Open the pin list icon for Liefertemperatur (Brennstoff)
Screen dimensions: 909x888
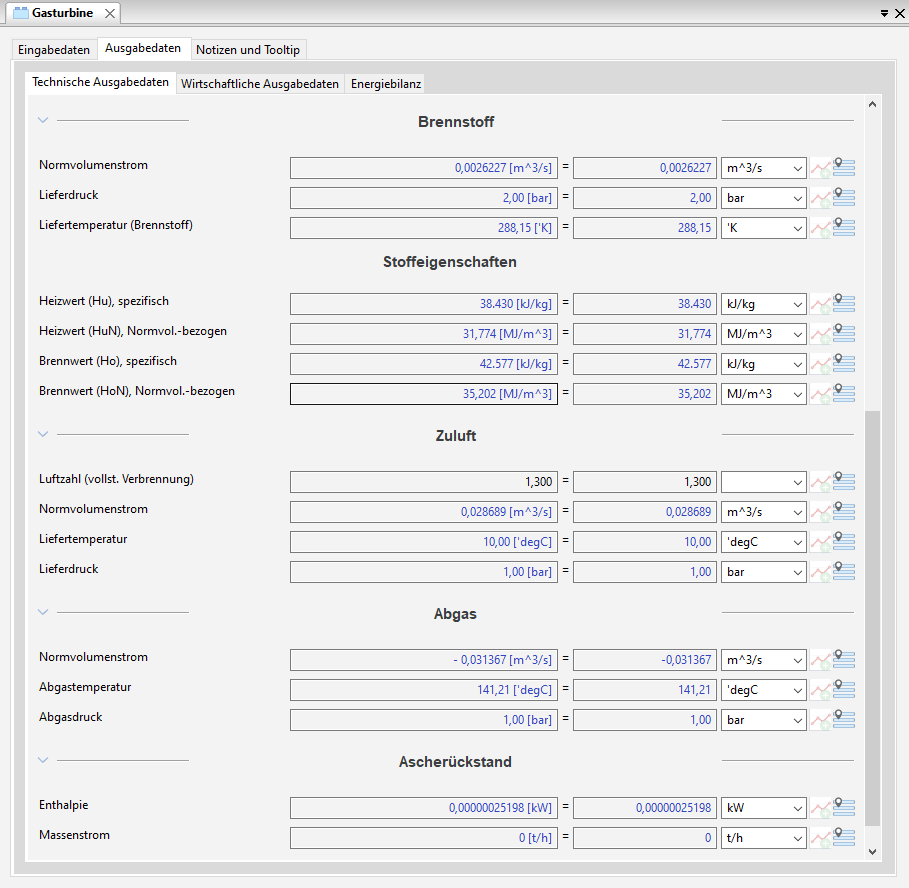pyautogui.click(x=844, y=227)
